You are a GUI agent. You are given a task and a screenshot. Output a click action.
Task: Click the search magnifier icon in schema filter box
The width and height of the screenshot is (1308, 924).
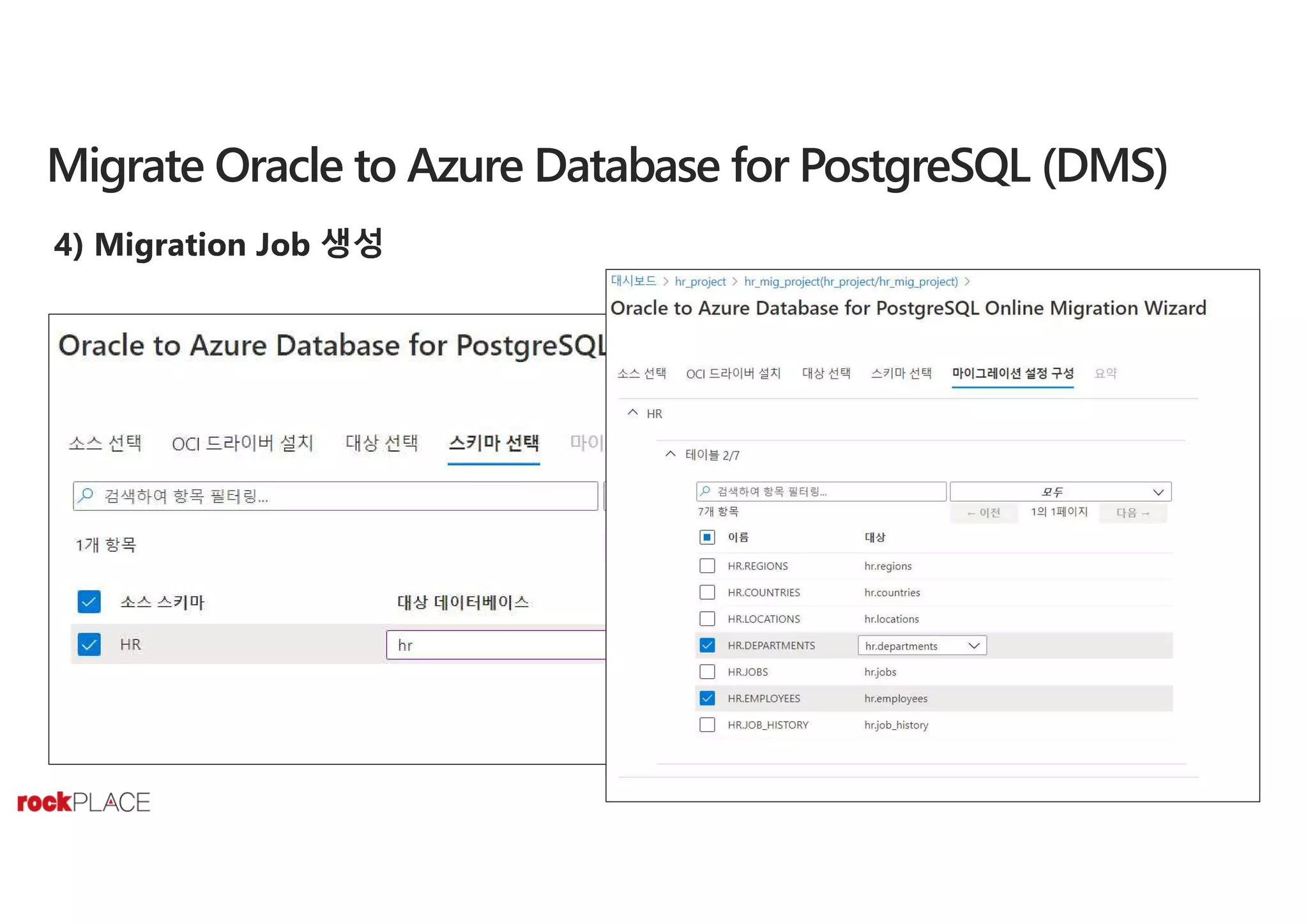(86, 496)
